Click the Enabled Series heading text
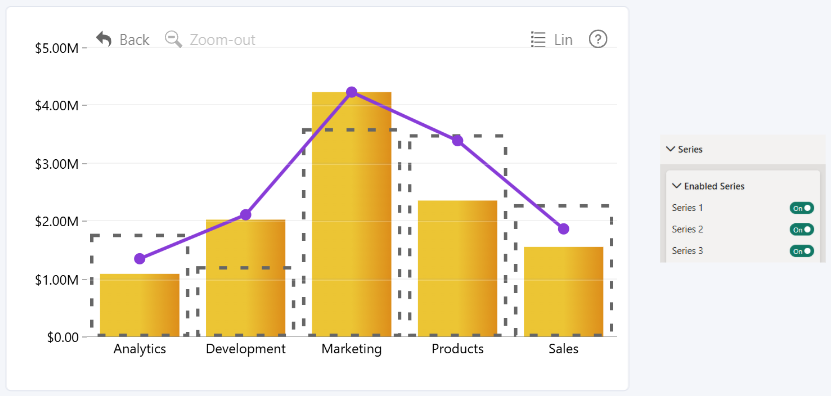This screenshot has width=831, height=396. 714,186
